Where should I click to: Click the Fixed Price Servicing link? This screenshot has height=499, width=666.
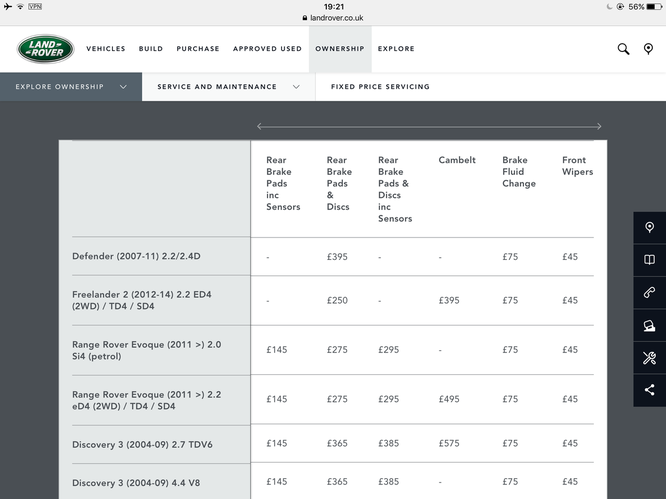coord(380,87)
